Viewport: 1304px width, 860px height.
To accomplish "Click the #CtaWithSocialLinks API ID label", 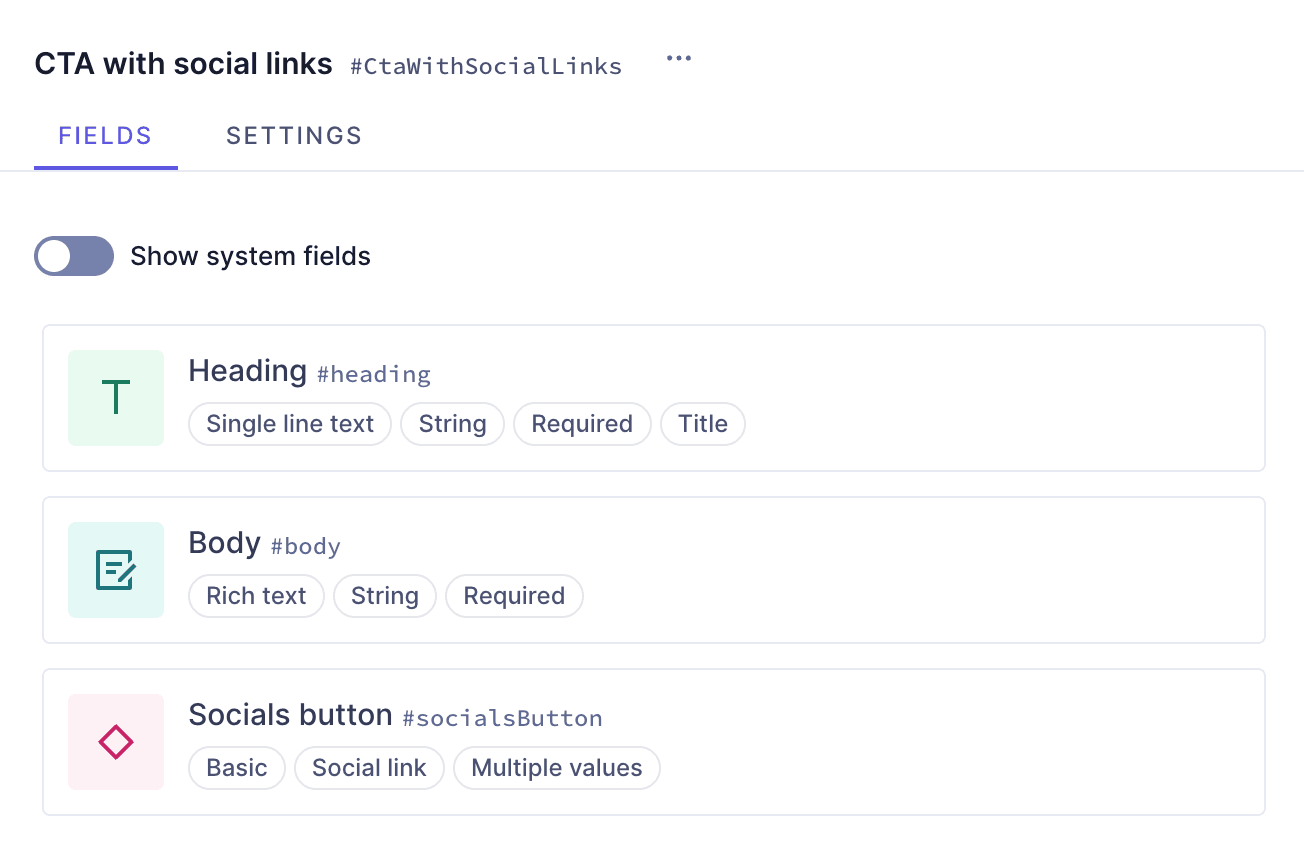I will 486,66.
